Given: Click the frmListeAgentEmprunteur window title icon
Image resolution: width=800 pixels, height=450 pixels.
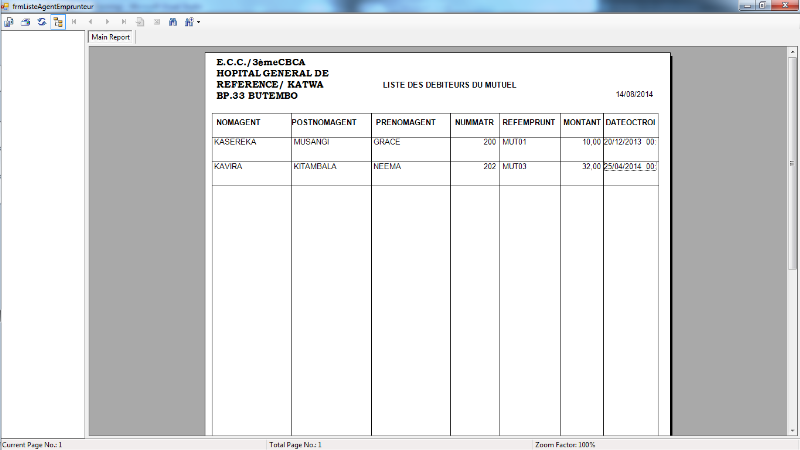Looking at the screenshot, I should (5, 7).
